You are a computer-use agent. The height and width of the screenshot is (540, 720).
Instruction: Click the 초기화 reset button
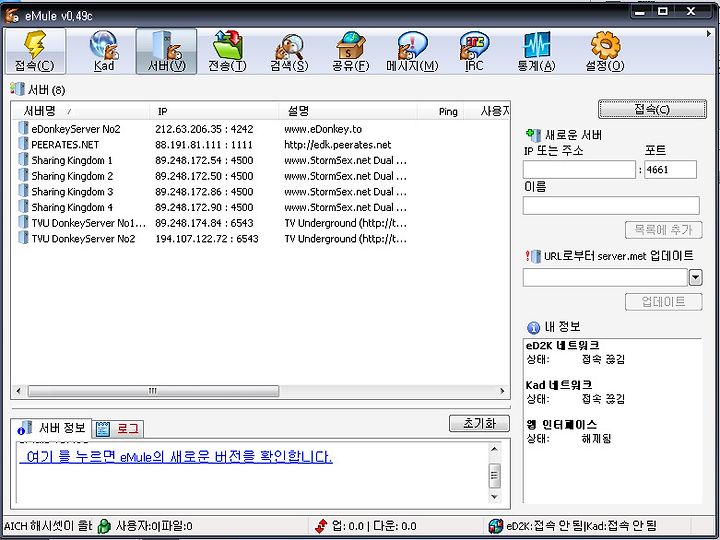coord(479,423)
